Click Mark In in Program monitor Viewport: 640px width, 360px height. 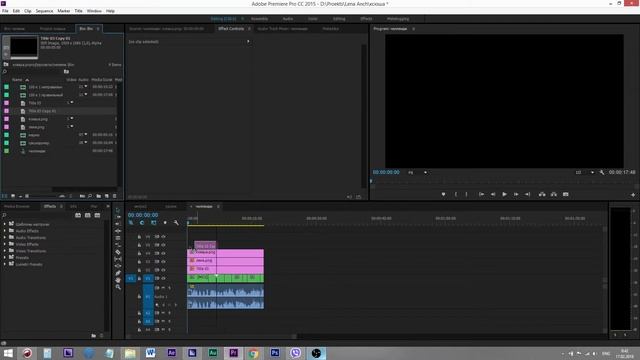click(456, 195)
